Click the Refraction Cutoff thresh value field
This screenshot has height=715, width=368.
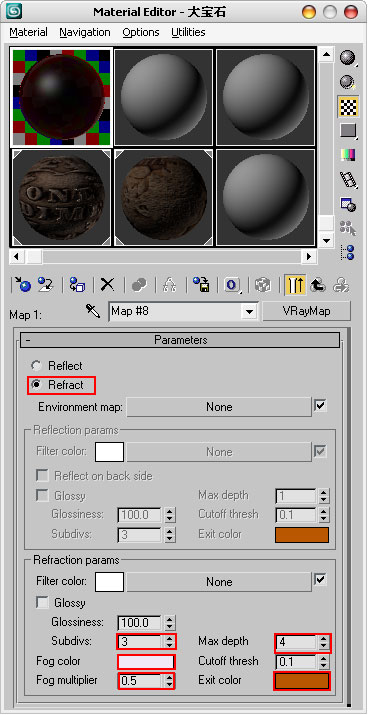pos(296,661)
